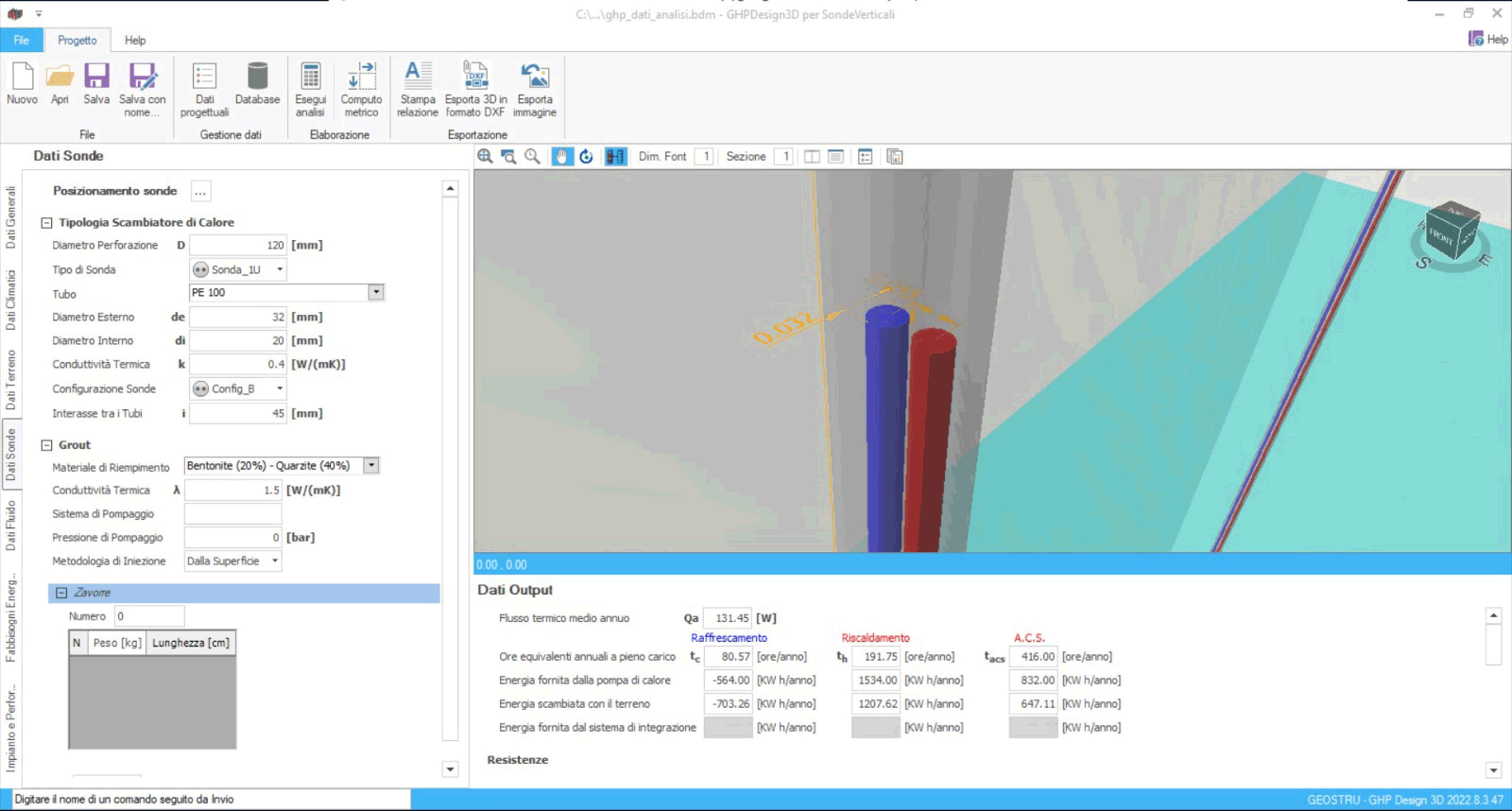Expand the Metodologia di Iniezione dropdown
The image size is (1512, 811).
pyautogui.click(x=275, y=561)
